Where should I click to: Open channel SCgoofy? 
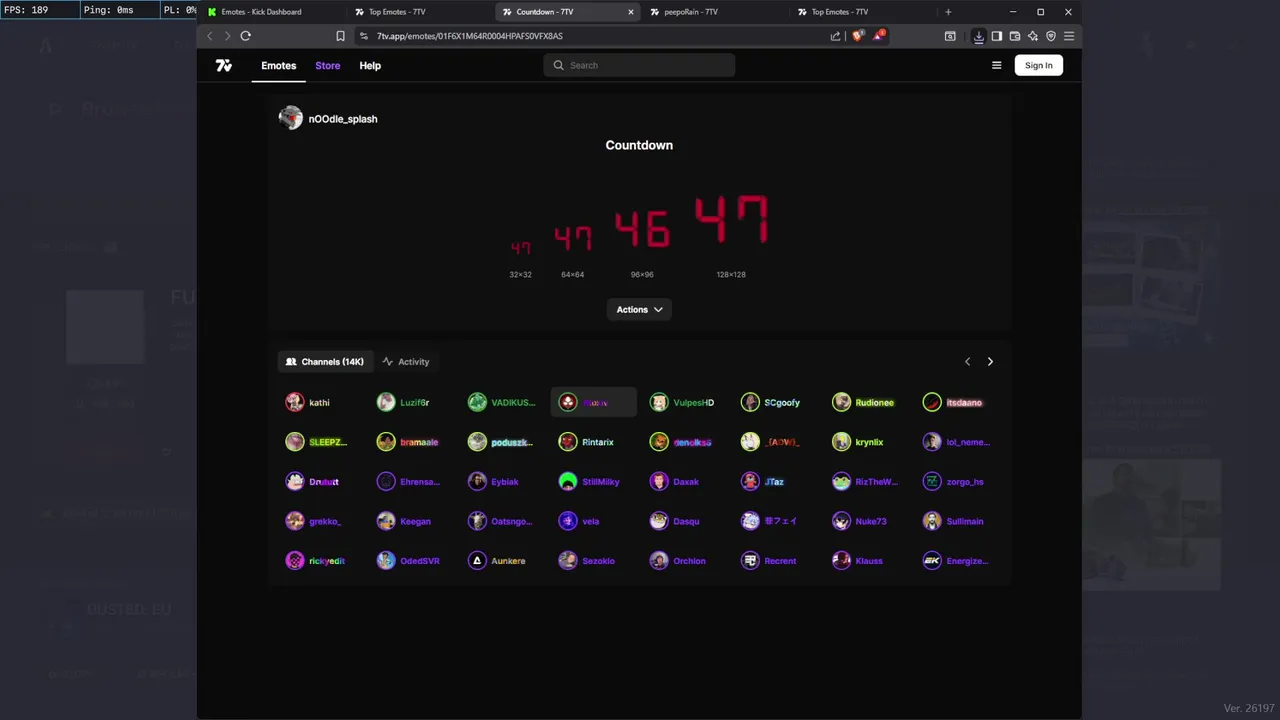[x=774, y=402]
